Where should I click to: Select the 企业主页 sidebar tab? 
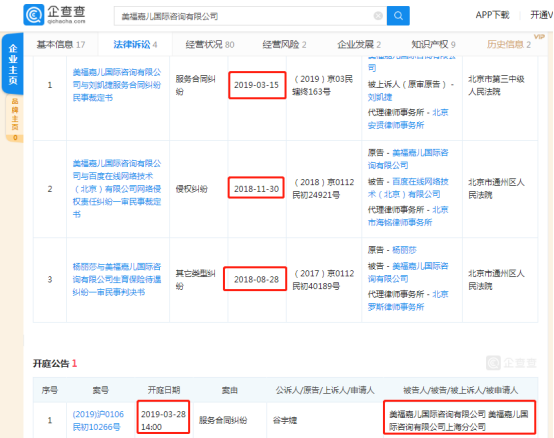(13, 64)
